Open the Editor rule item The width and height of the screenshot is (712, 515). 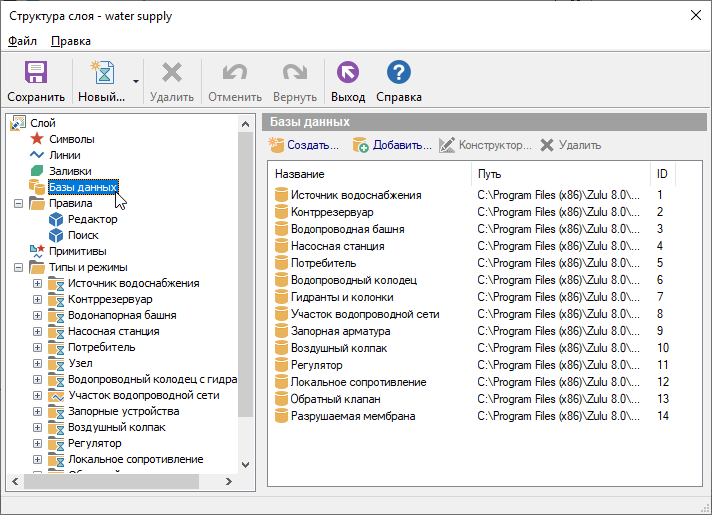[x=92, y=219]
